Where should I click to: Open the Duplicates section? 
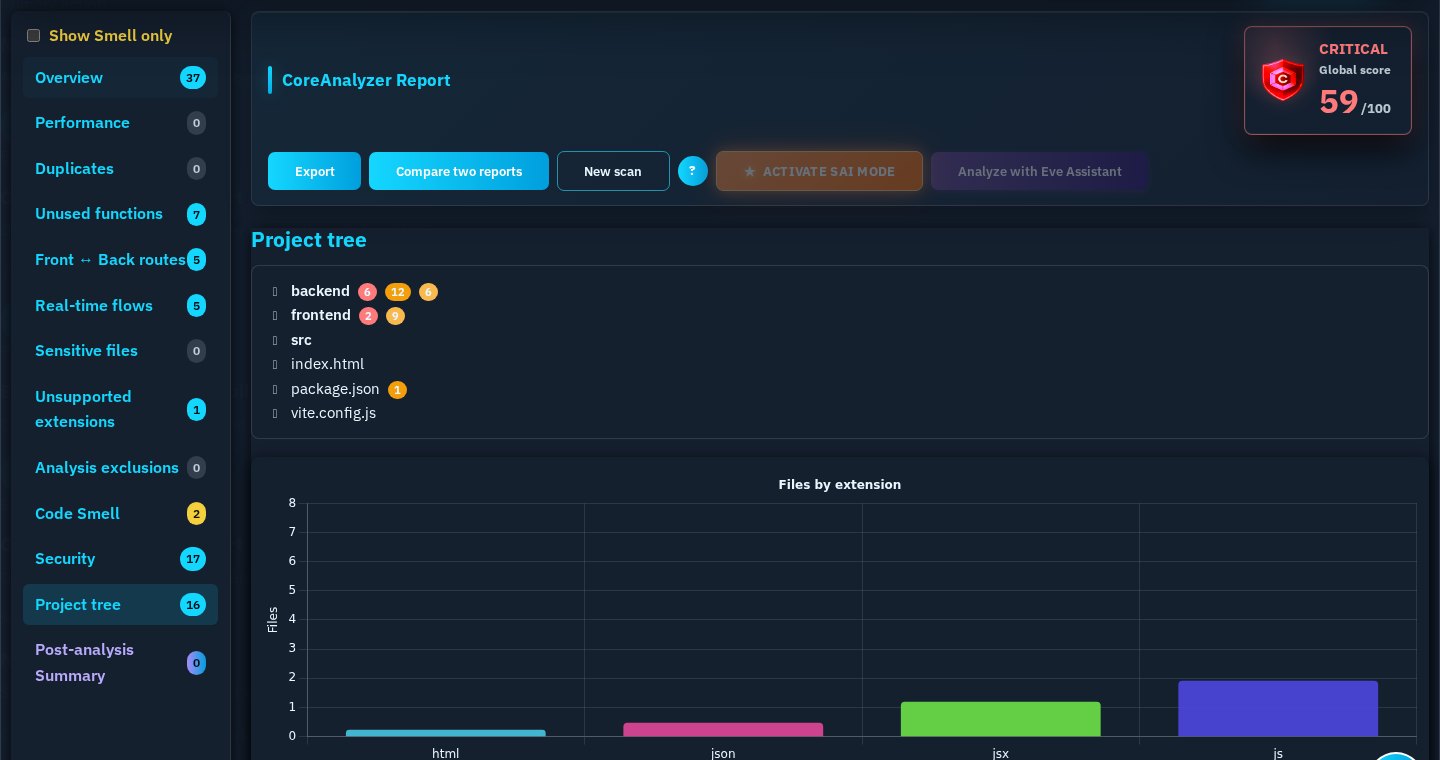tap(120, 169)
